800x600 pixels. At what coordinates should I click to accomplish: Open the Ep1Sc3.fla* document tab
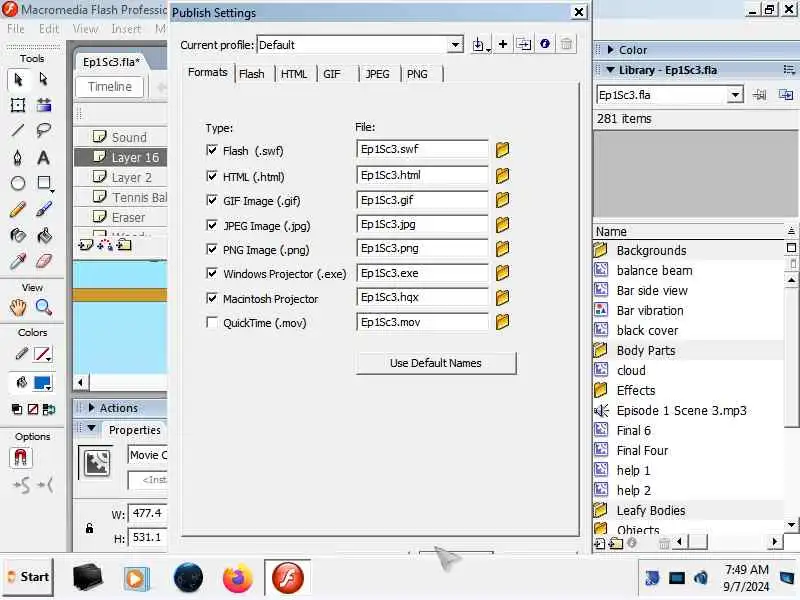pyautogui.click(x=111, y=62)
